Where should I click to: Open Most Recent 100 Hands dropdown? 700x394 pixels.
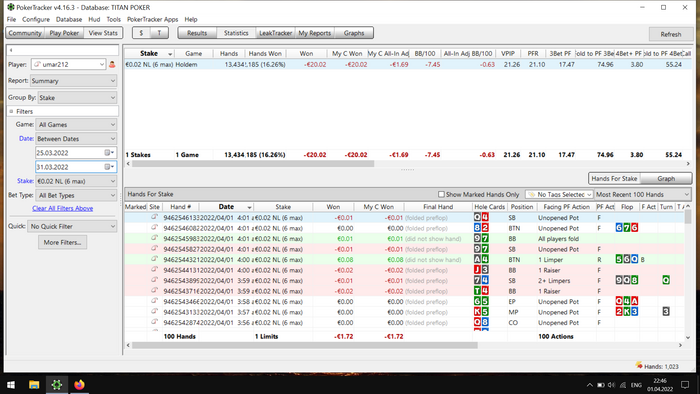click(x=642, y=194)
